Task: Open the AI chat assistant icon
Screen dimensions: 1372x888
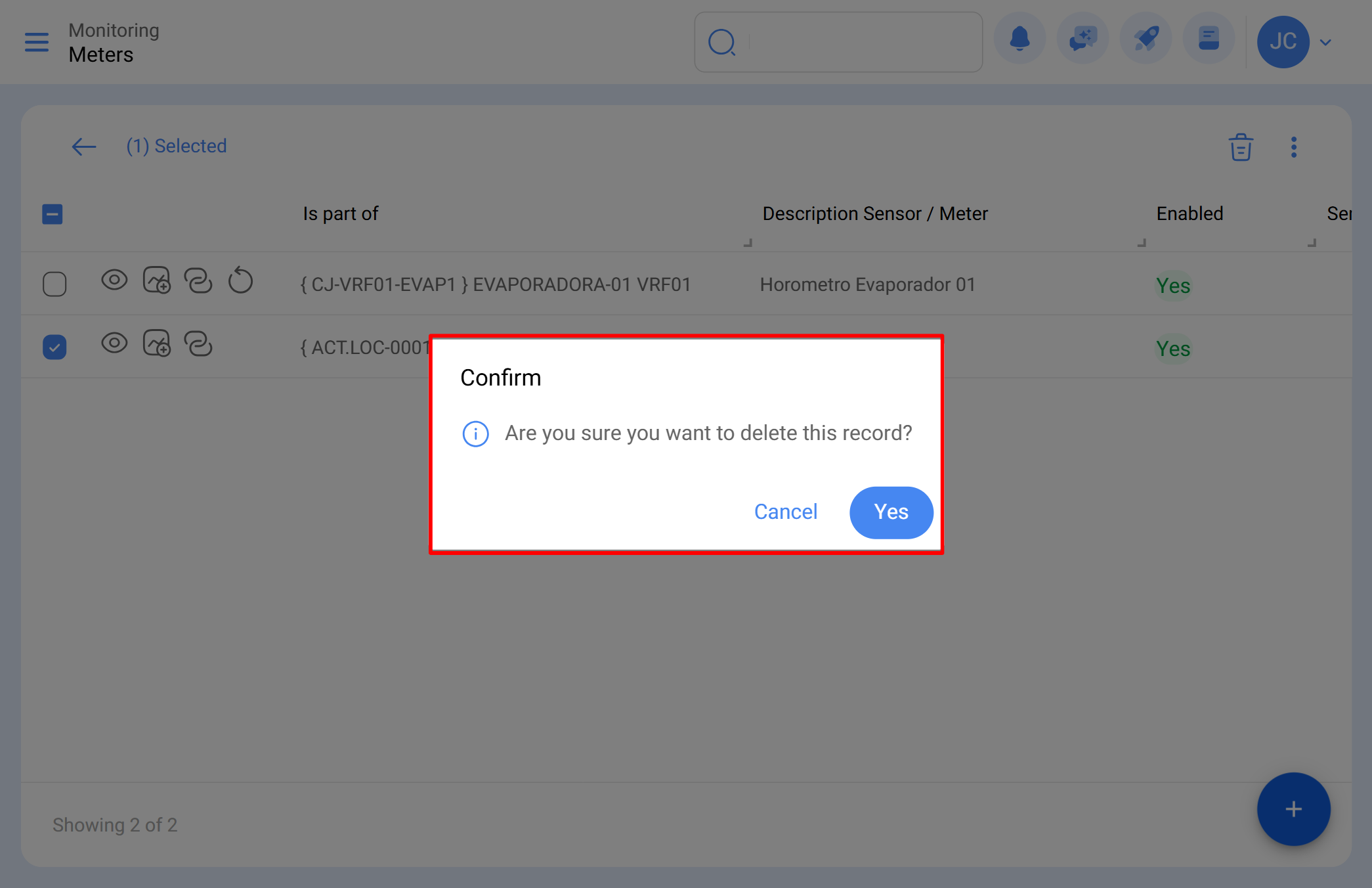Action: 1082,39
